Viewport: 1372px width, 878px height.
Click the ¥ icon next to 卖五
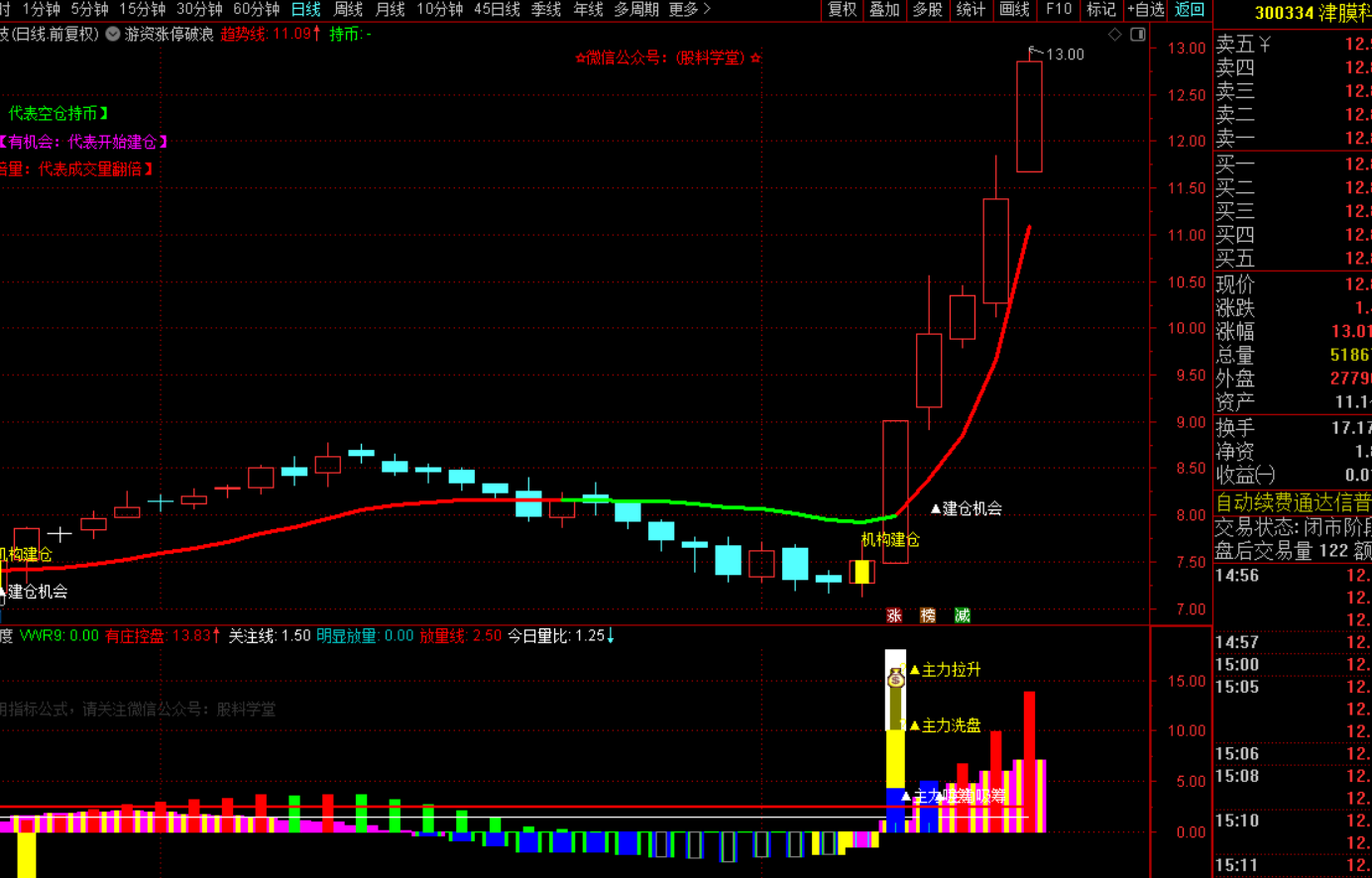1266,44
